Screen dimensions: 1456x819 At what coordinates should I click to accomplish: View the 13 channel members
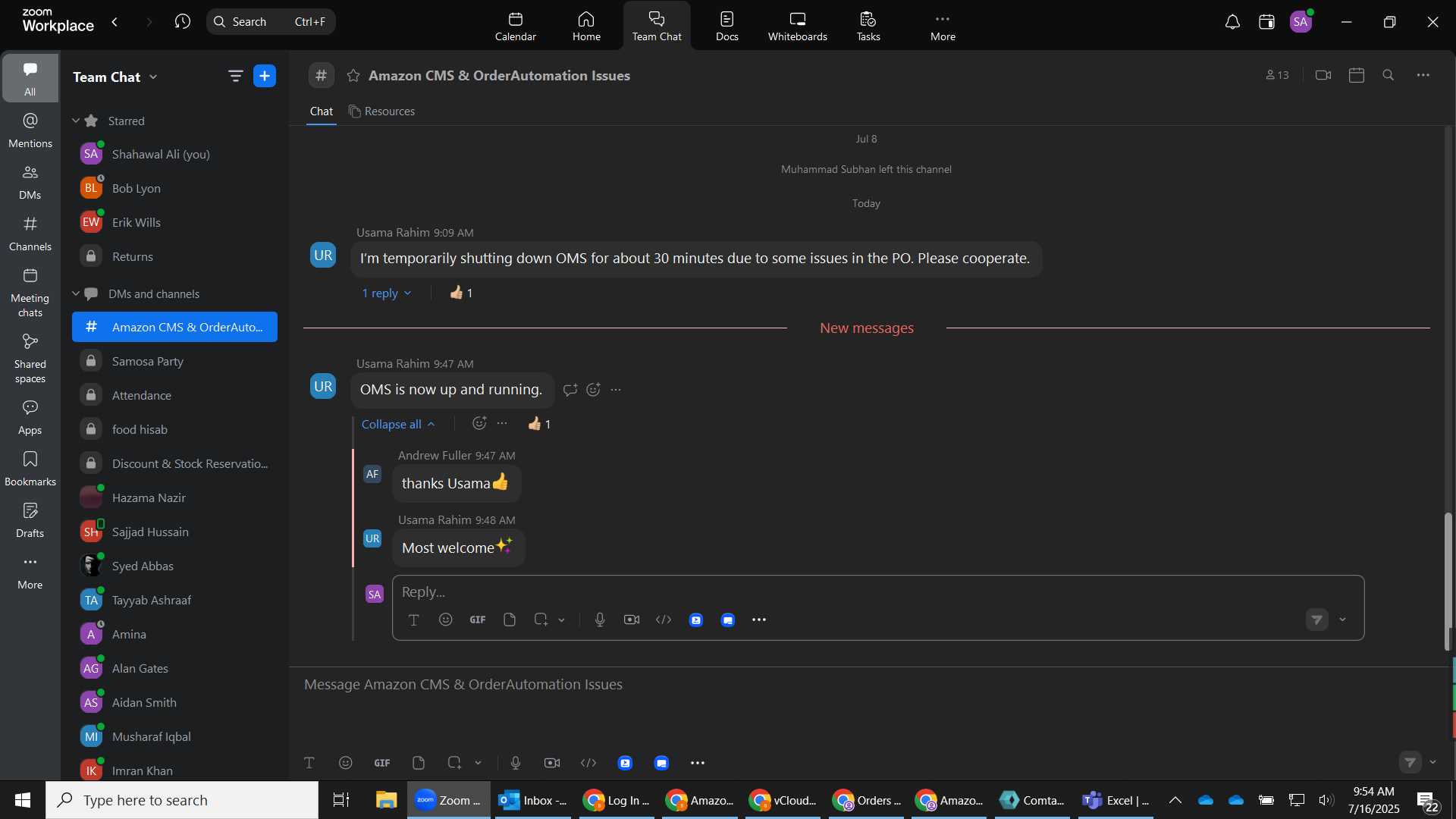tap(1278, 75)
